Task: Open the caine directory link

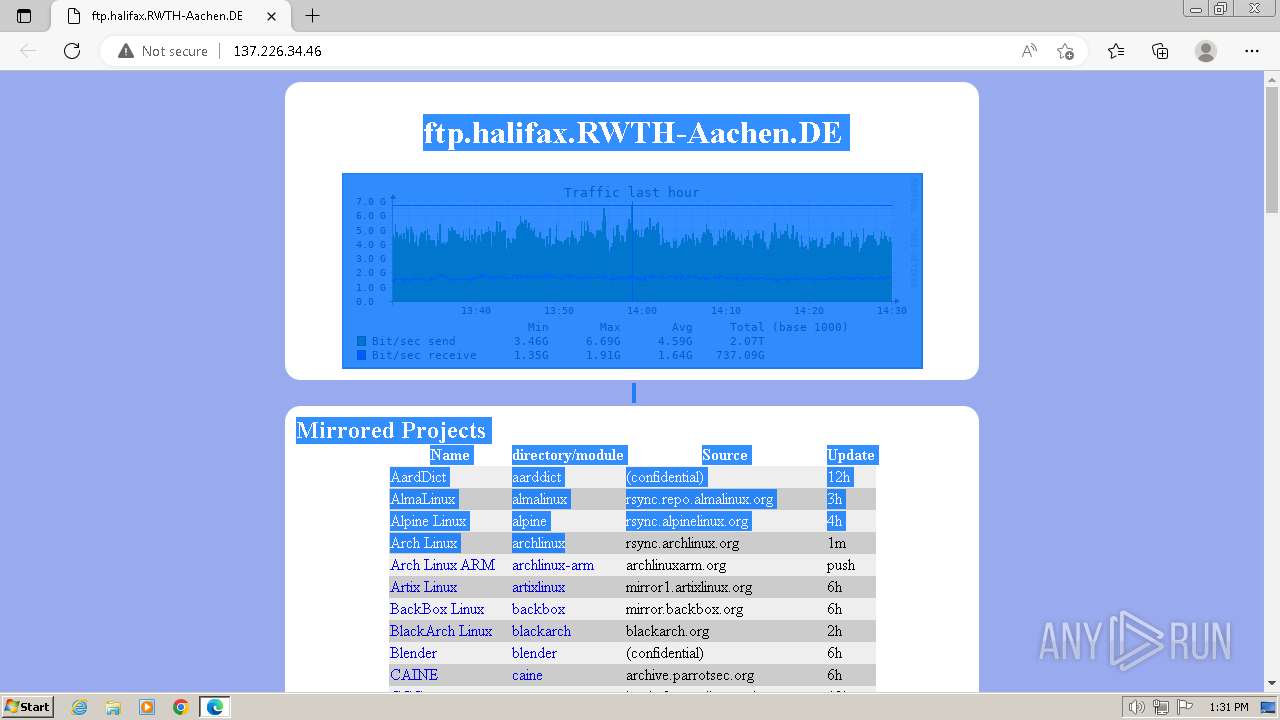Action: tap(527, 675)
